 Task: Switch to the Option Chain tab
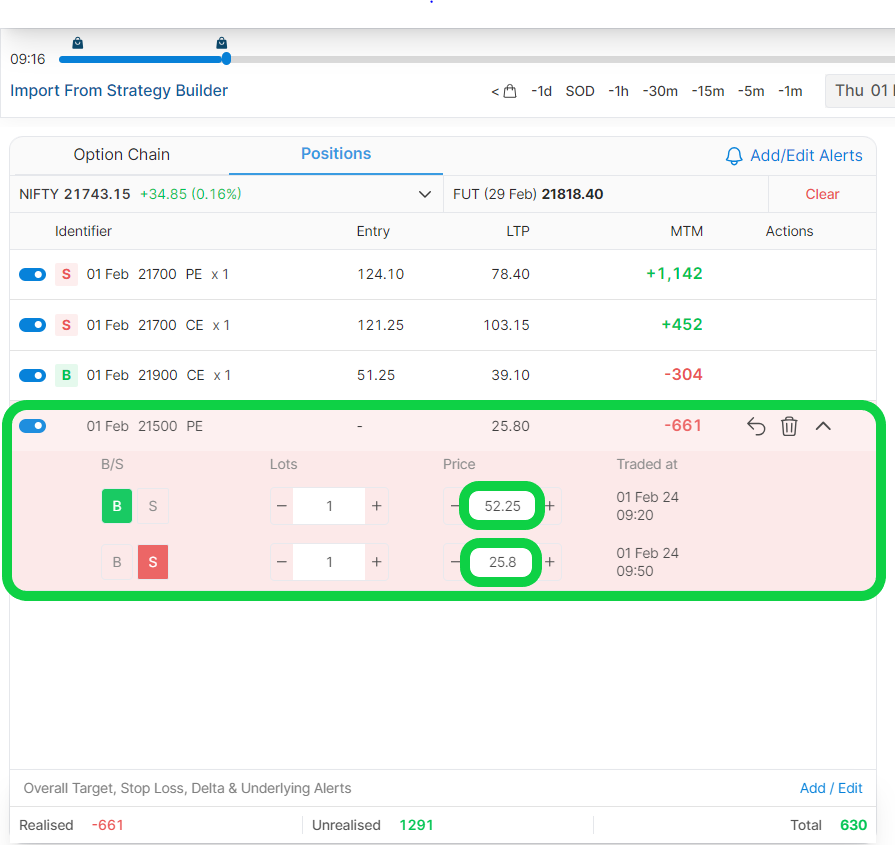tap(122, 155)
